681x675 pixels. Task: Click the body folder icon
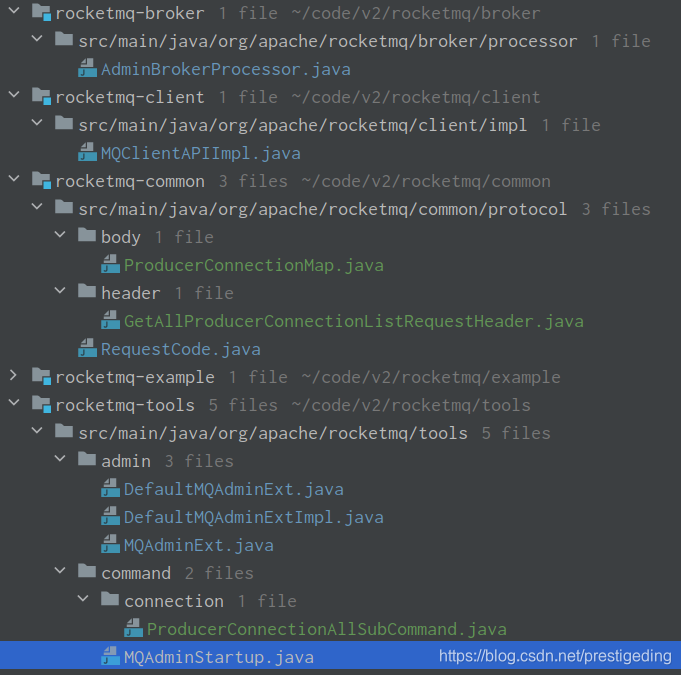tap(87, 235)
